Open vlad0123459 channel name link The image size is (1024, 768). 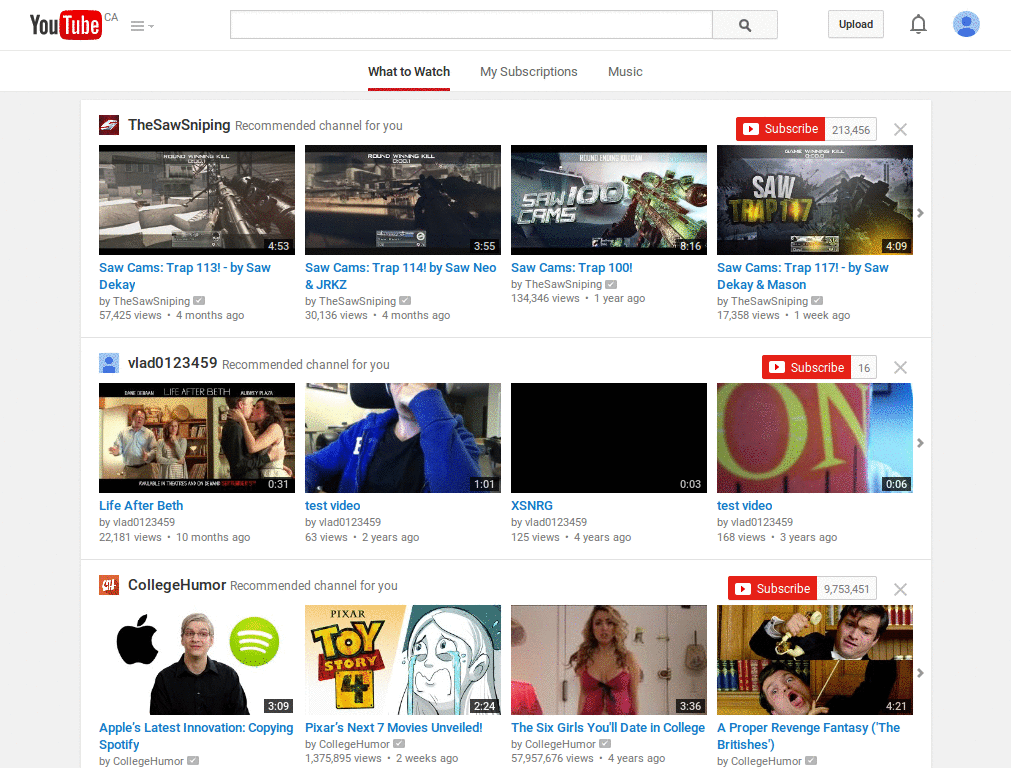172,363
